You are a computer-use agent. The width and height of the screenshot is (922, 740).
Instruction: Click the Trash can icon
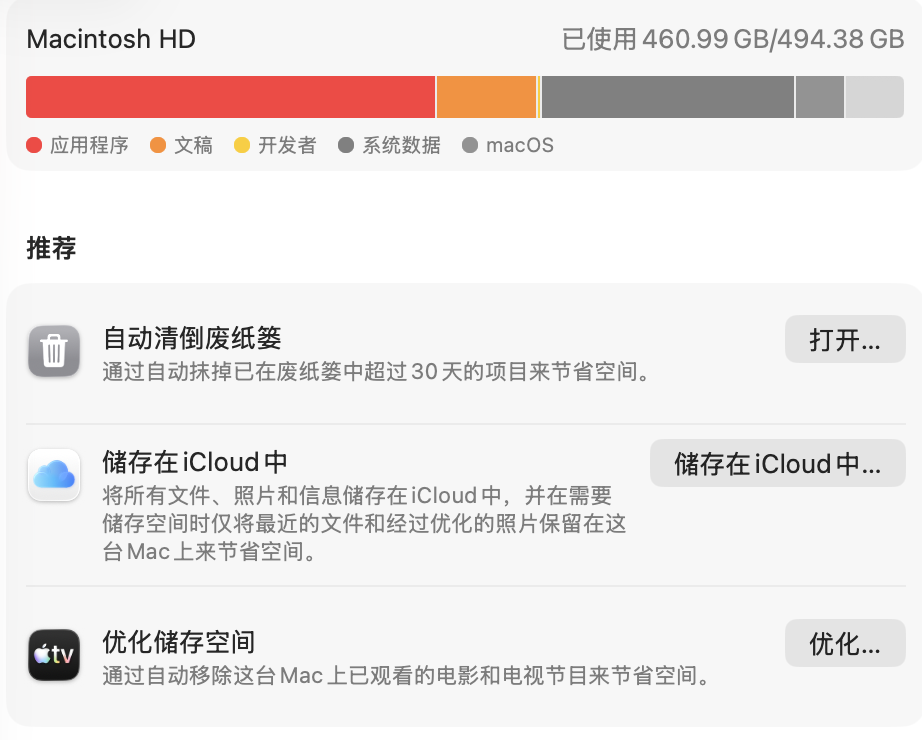pos(54,351)
